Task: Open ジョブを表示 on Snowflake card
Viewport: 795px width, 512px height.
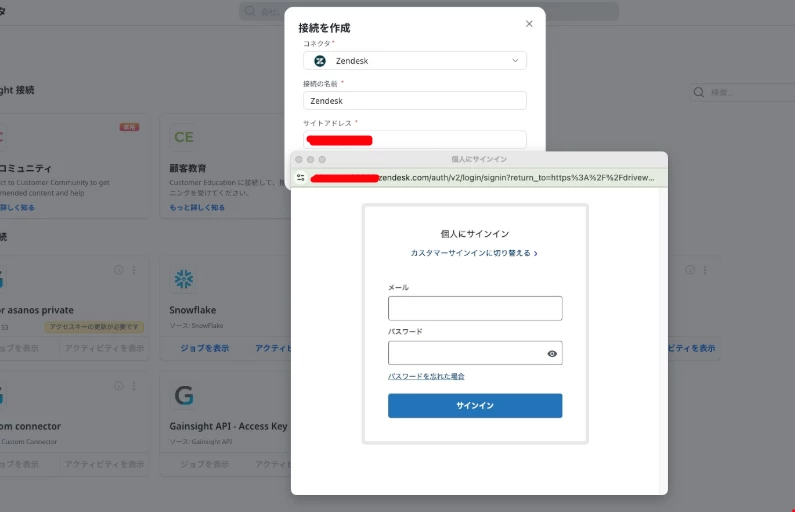Action: pyautogui.click(x=204, y=348)
